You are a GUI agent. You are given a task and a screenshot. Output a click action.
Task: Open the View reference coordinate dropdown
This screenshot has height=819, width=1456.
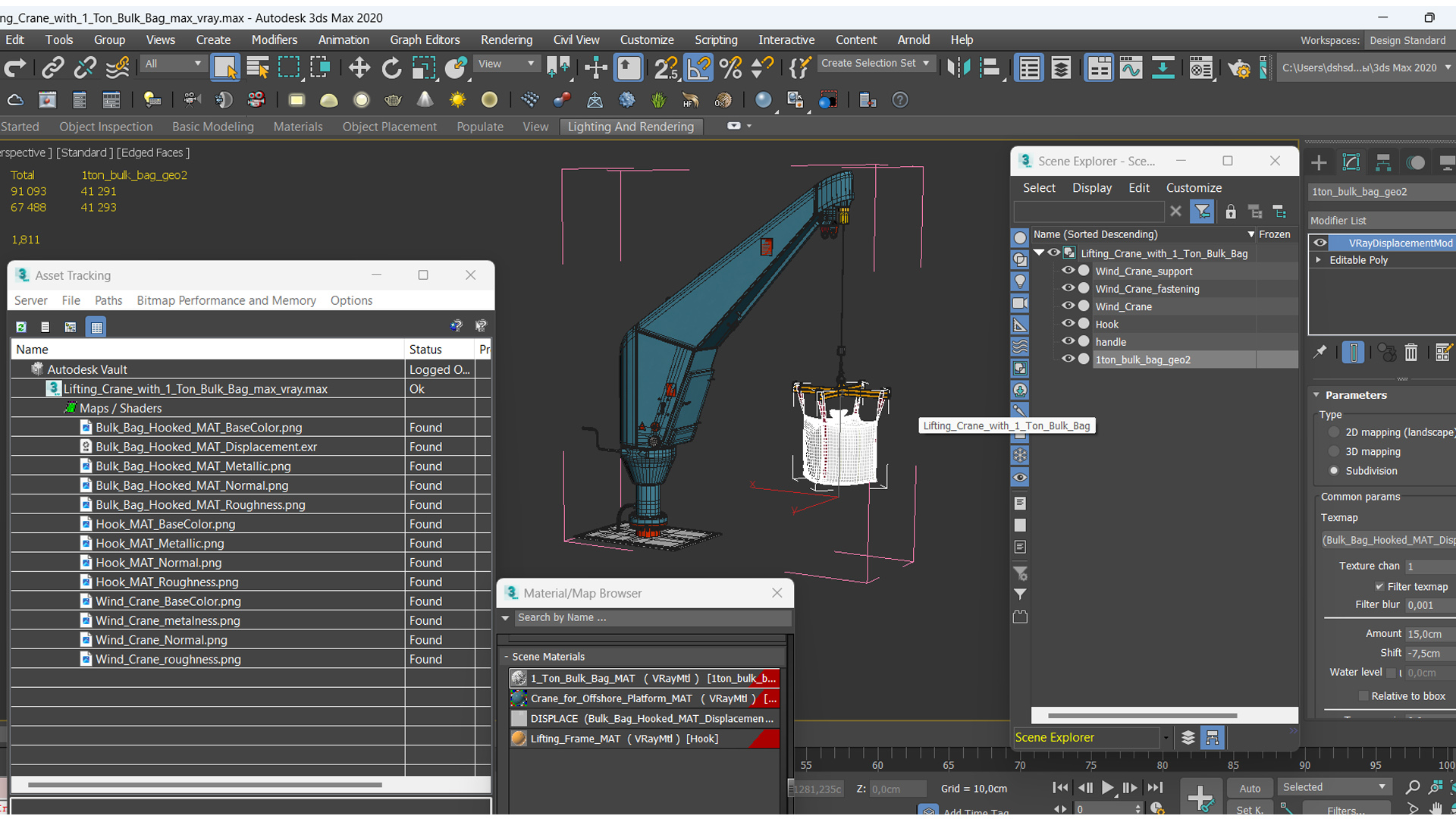click(506, 64)
